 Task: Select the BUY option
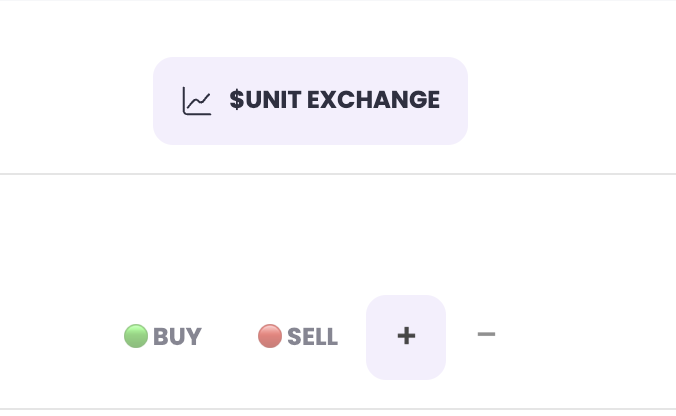point(163,337)
